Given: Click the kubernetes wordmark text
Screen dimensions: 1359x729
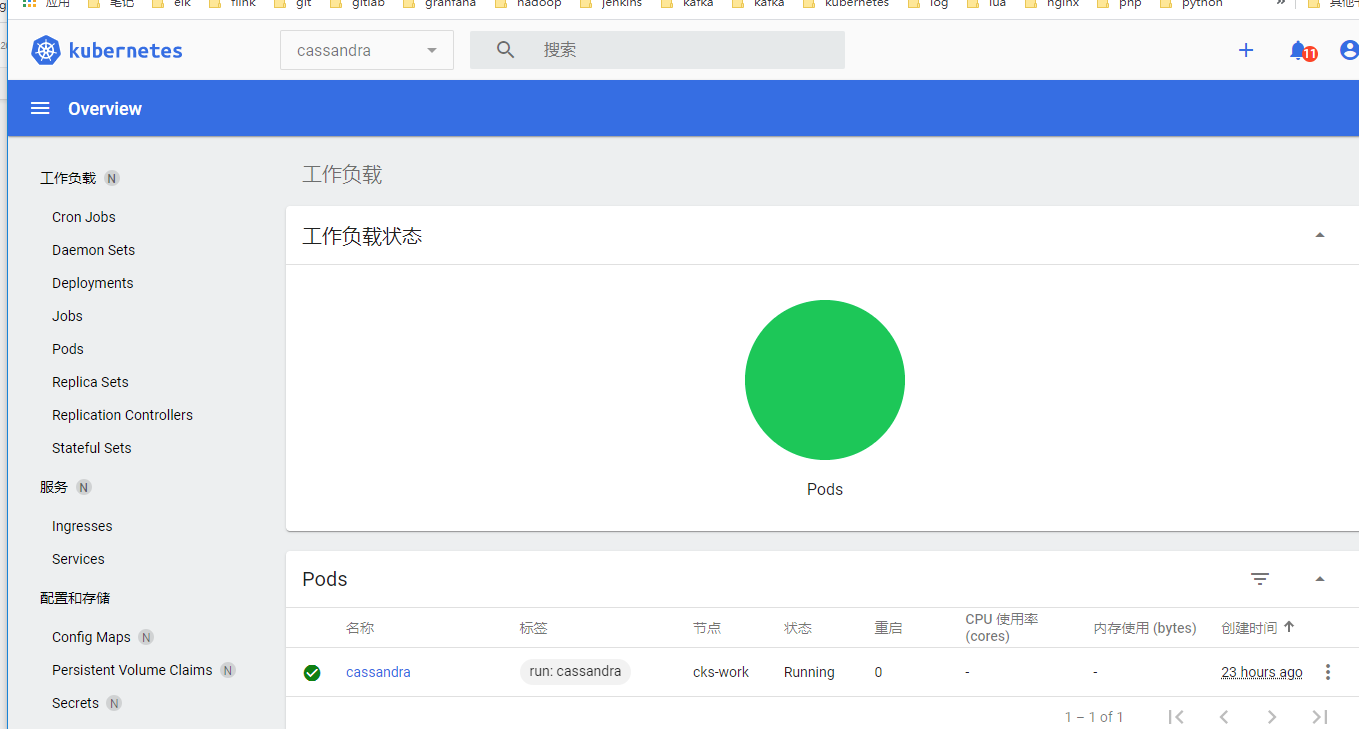Looking at the screenshot, I should point(125,50).
